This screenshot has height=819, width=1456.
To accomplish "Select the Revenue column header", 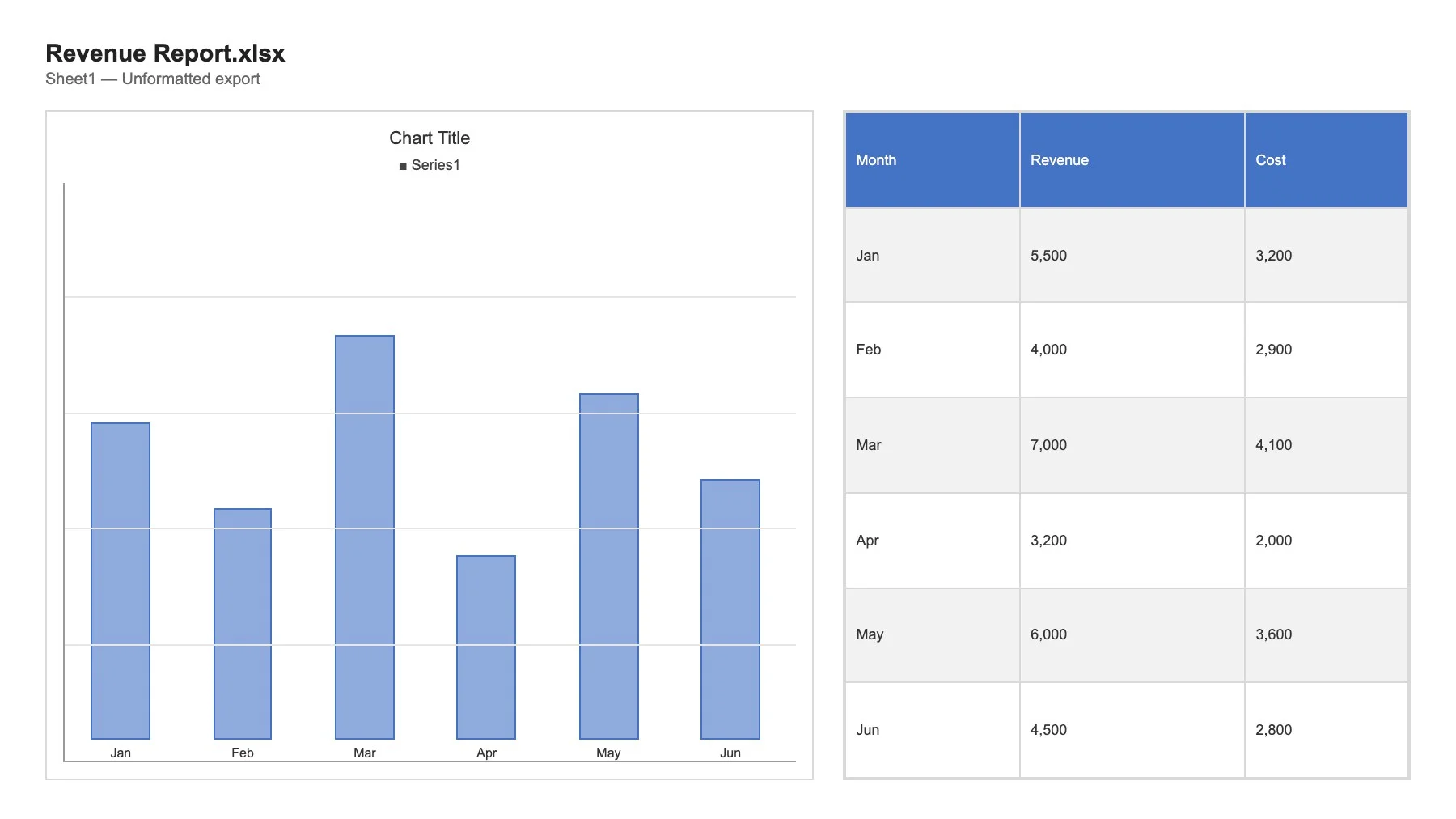I will 1132,160.
